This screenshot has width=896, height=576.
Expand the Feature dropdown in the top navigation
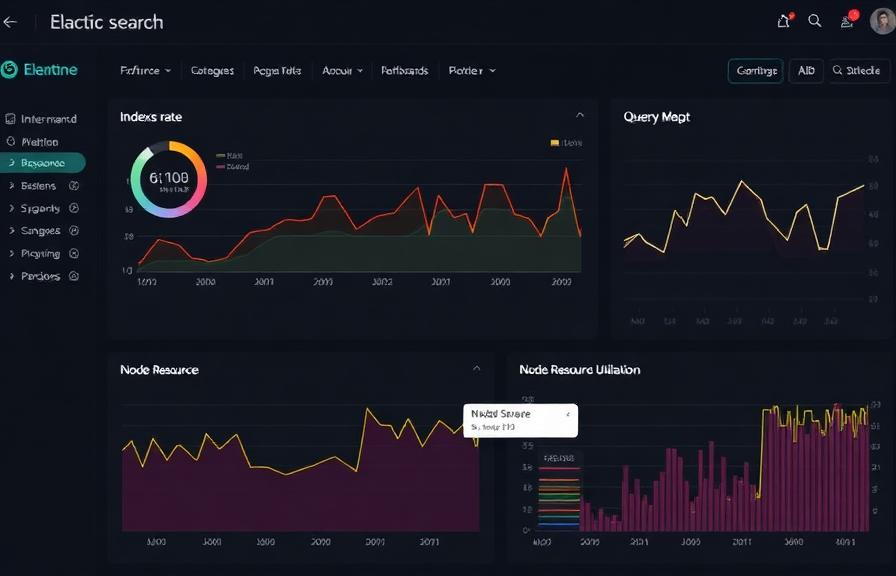143,70
